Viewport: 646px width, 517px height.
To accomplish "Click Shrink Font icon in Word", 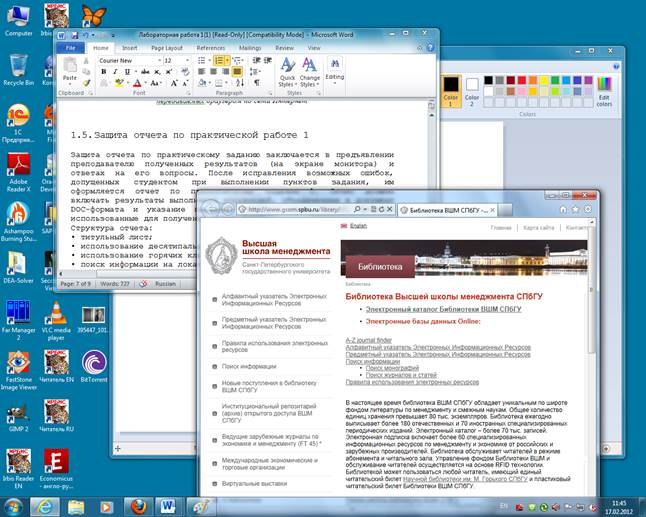I will pos(185,83).
